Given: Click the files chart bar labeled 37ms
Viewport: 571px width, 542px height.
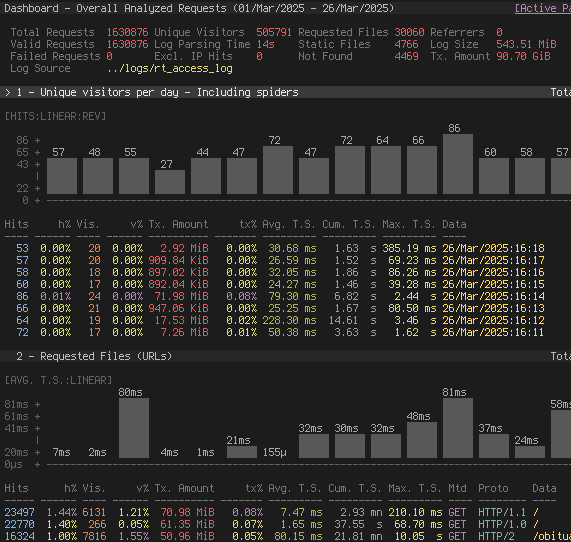Looking at the screenshot, I should pyautogui.click(x=494, y=446).
